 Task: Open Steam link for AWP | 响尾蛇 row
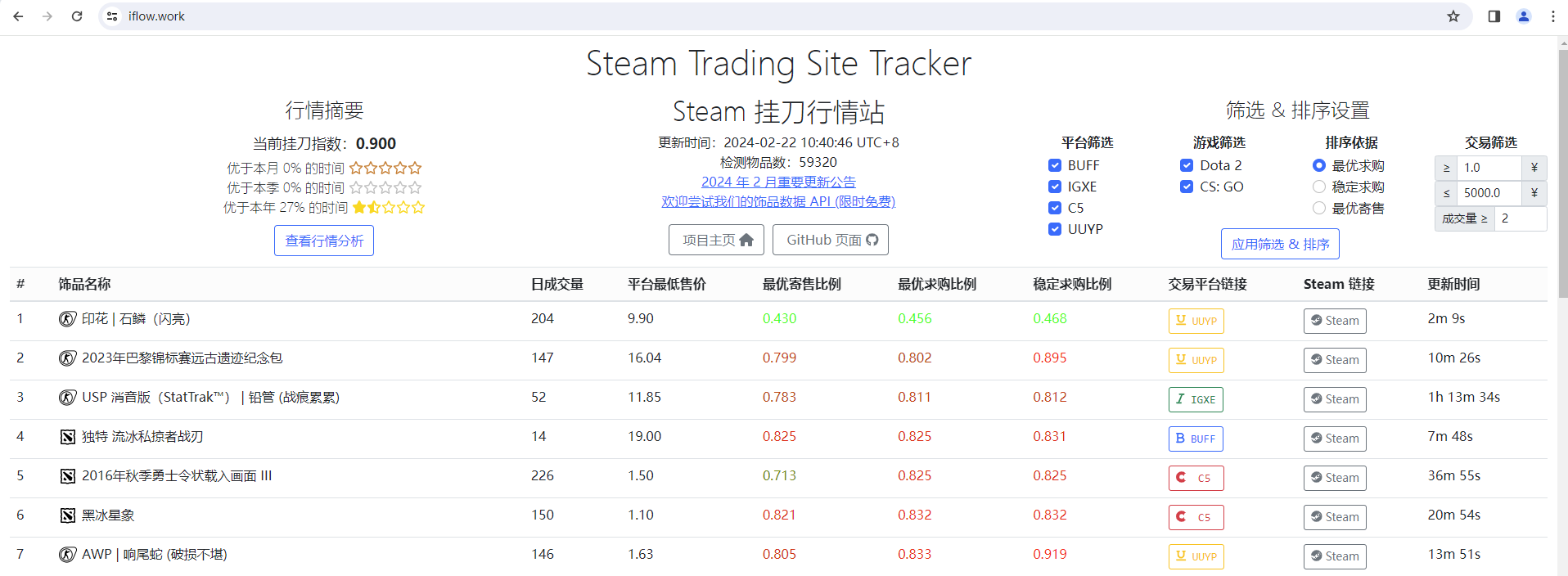(1335, 556)
